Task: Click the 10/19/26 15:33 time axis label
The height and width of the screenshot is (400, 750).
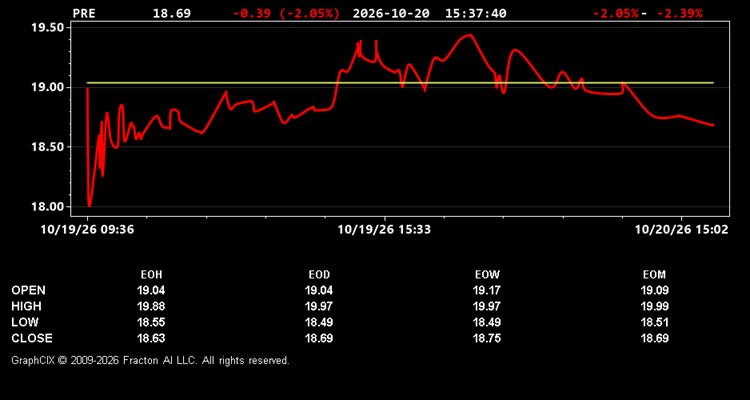Action: (x=384, y=230)
